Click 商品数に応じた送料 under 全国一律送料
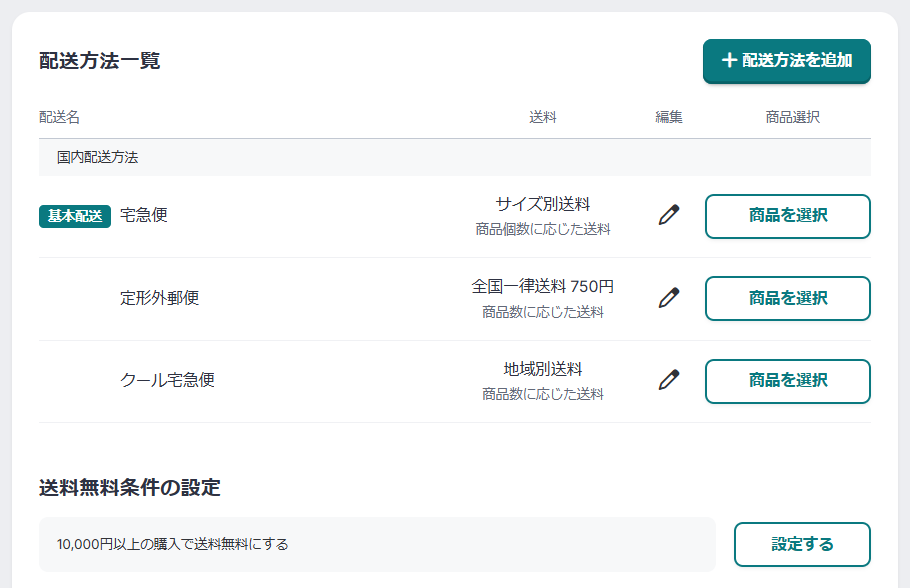 click(x=543, y=312)
